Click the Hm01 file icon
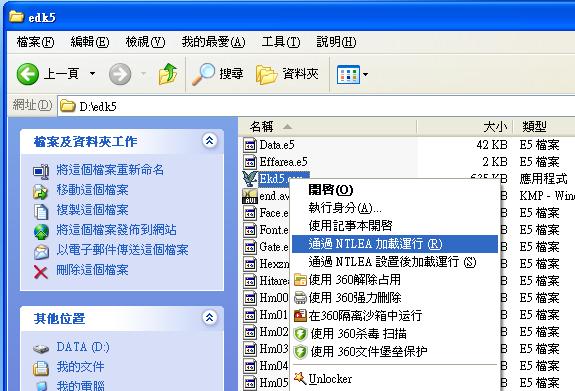 coord(250,315)
